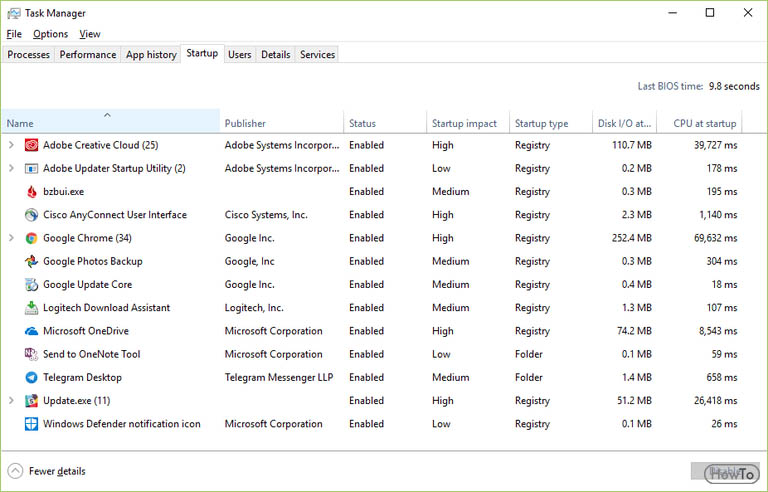Select the Google Photos Backup row name
The width and height of the screenshot is (768, 492).
(93, 261)
